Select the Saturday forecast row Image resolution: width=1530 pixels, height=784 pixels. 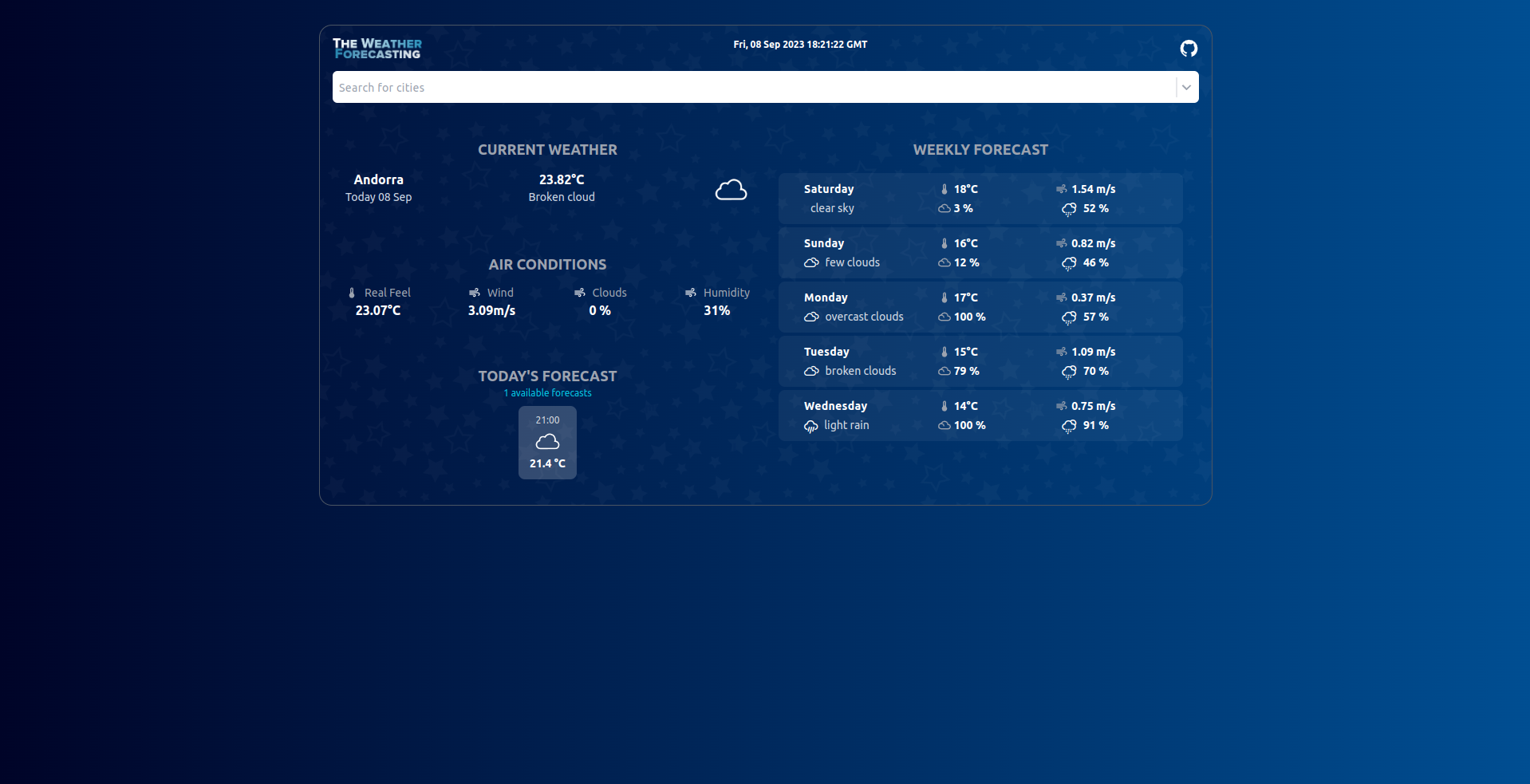pos(980,199)
